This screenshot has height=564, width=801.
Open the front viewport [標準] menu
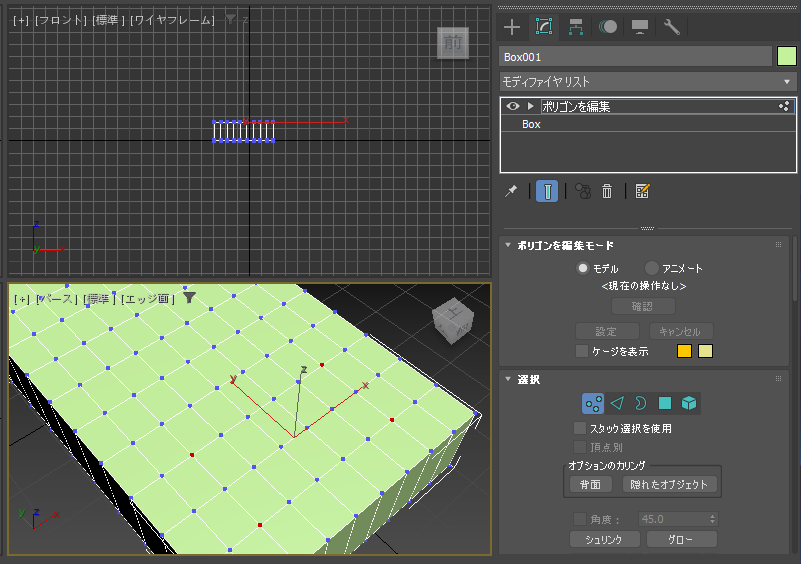[109, 20]
